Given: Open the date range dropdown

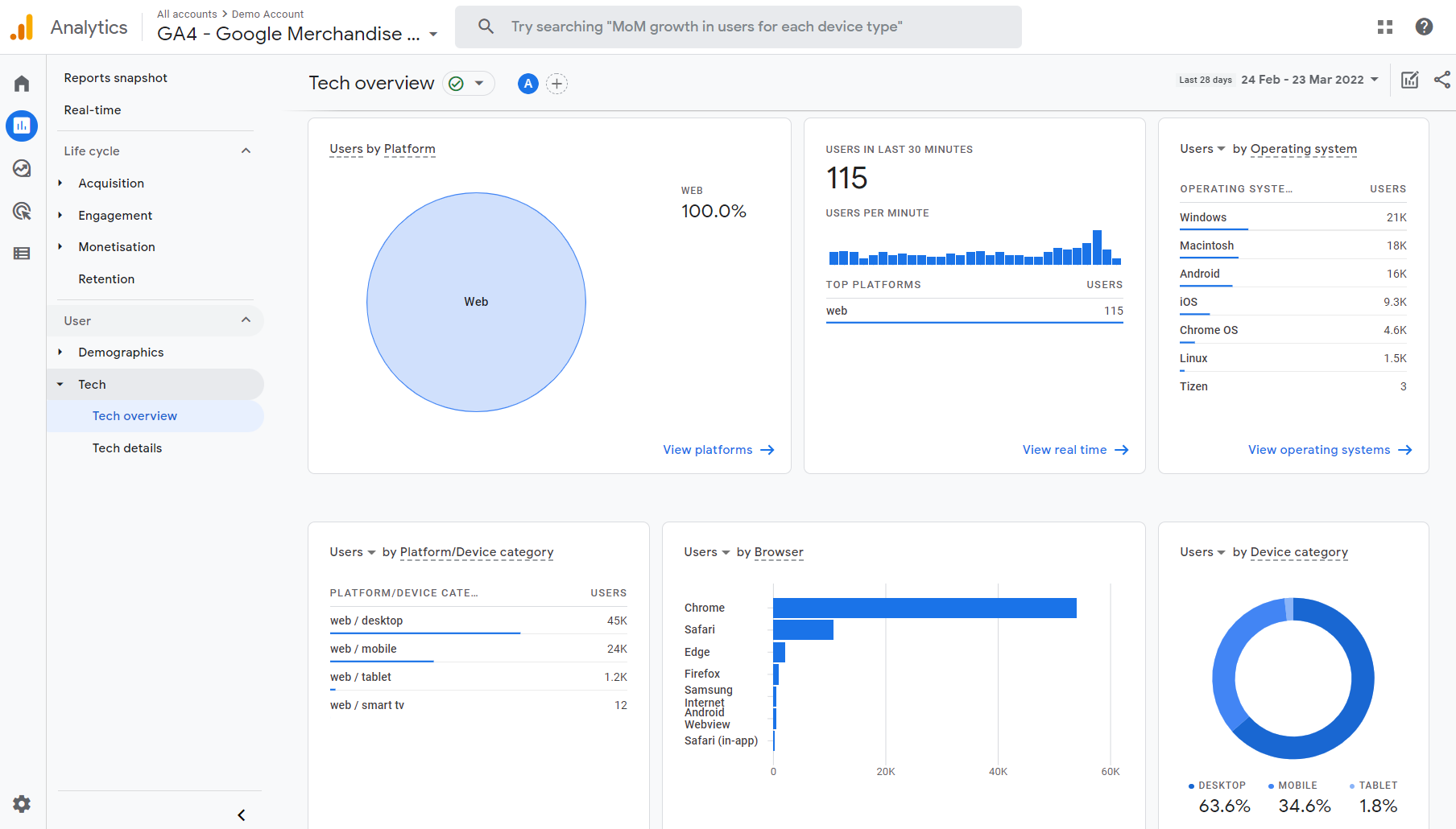Looking at the screenshot, I should tap(1310, 80).
